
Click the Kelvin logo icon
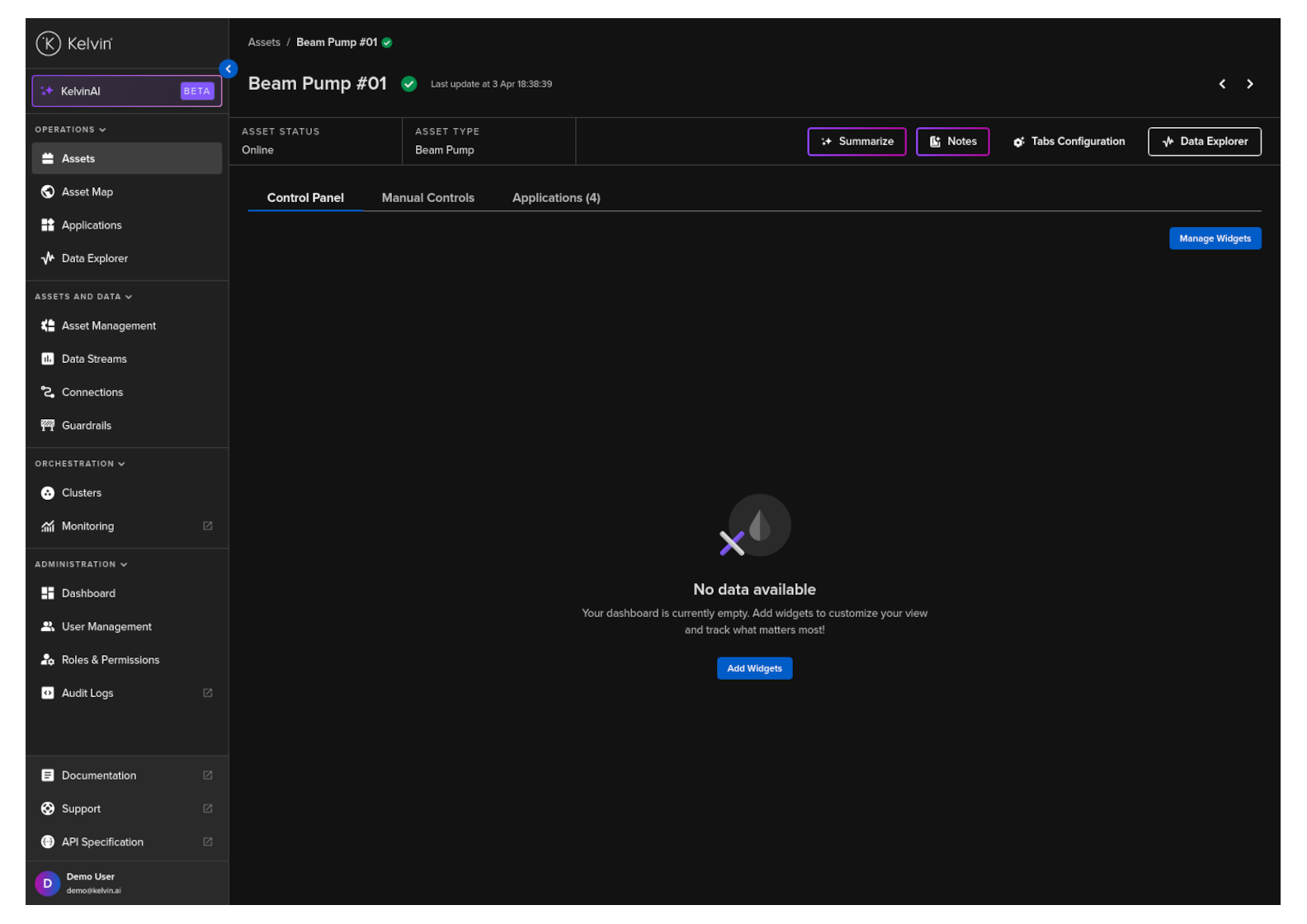48,43
